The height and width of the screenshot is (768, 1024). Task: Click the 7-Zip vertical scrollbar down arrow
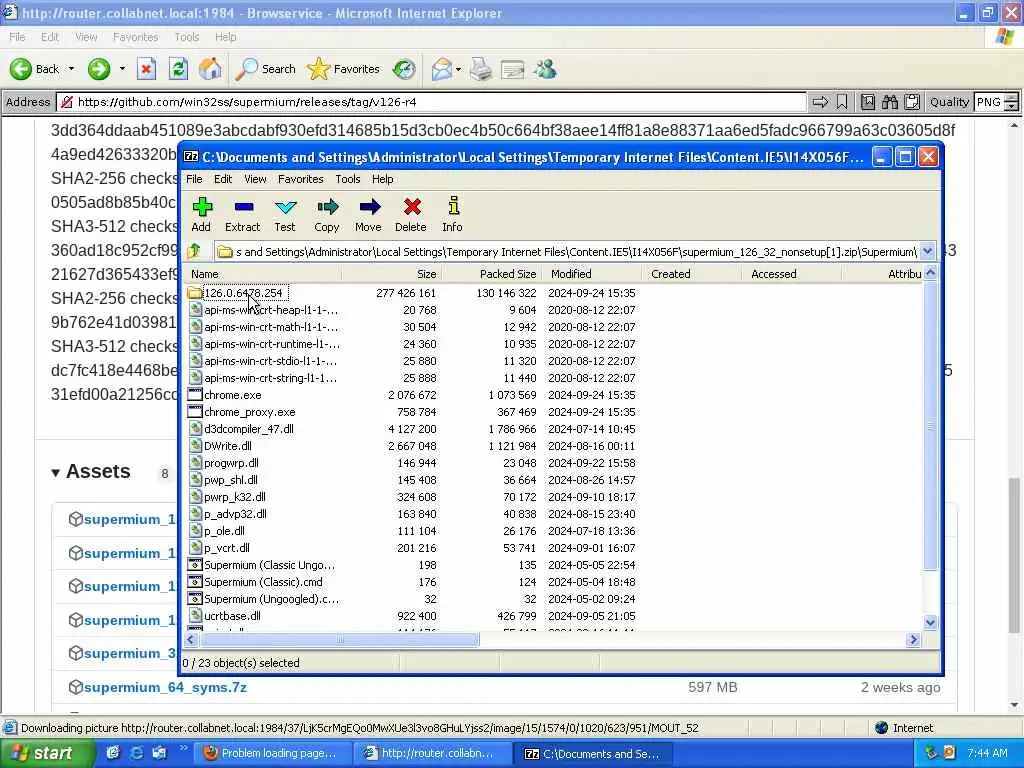pos(931,622)
